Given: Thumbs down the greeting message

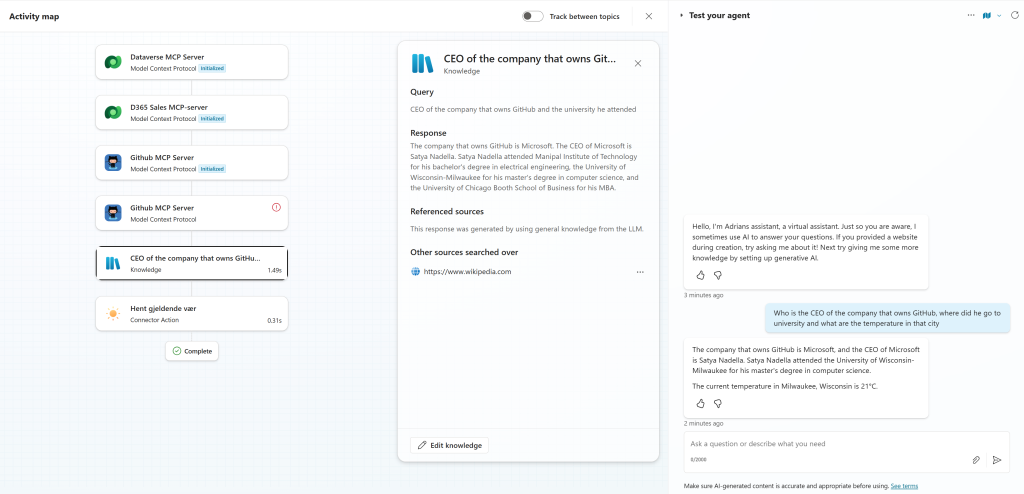Looking at the screenshot, I should click(718, 275).
